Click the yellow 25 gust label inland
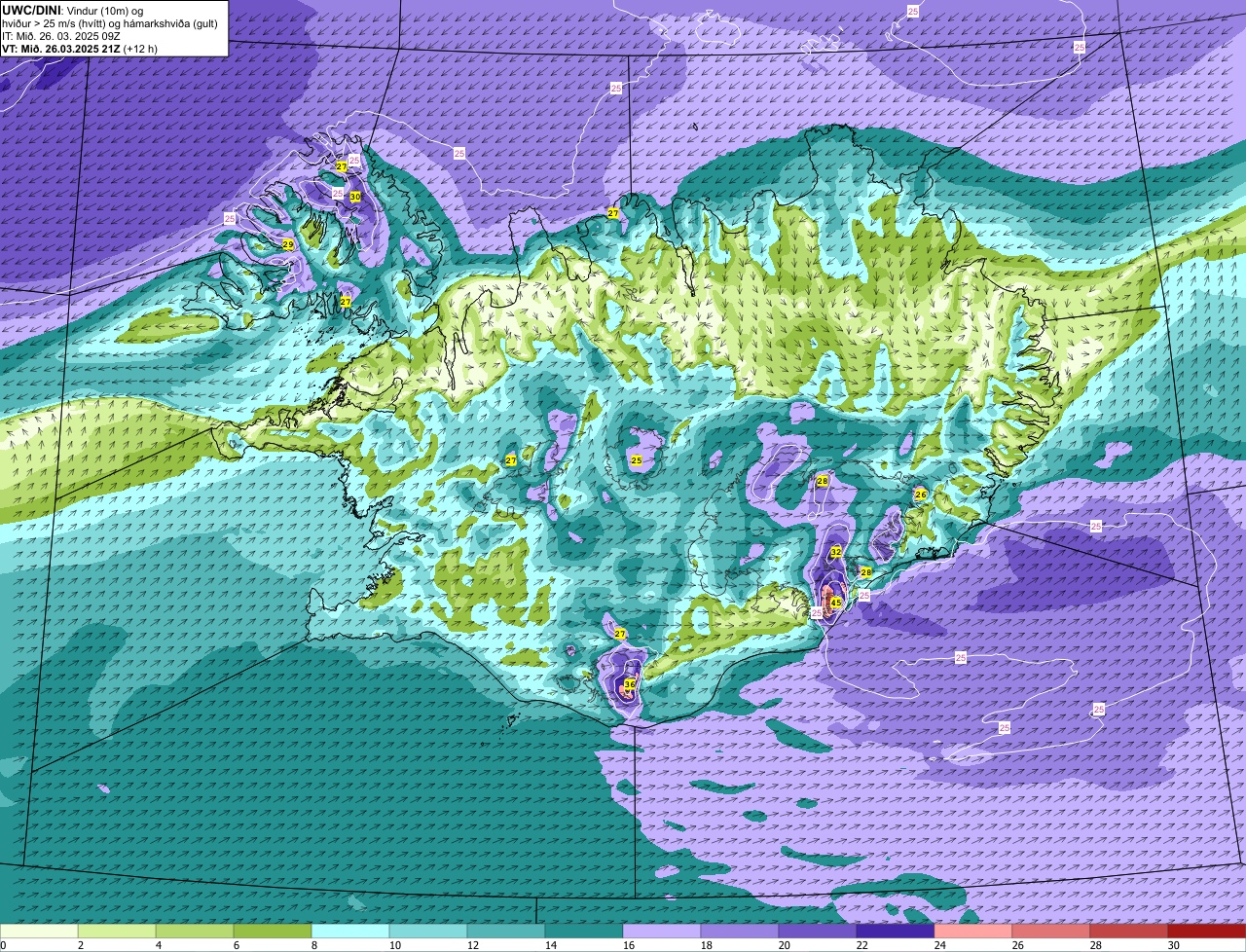The image size is (1246, 952). (637, 460)
